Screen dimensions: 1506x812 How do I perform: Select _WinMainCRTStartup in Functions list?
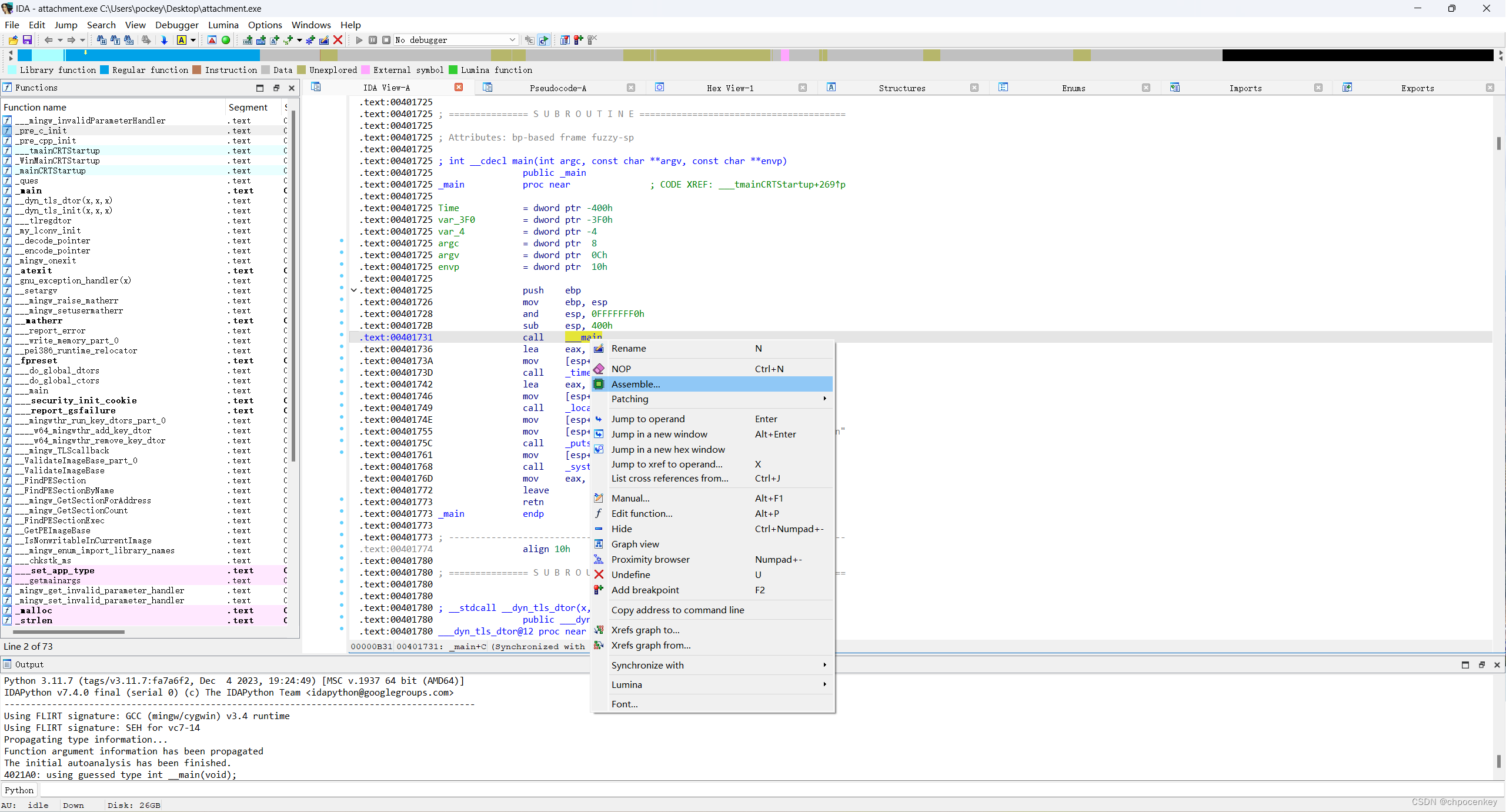60,161
